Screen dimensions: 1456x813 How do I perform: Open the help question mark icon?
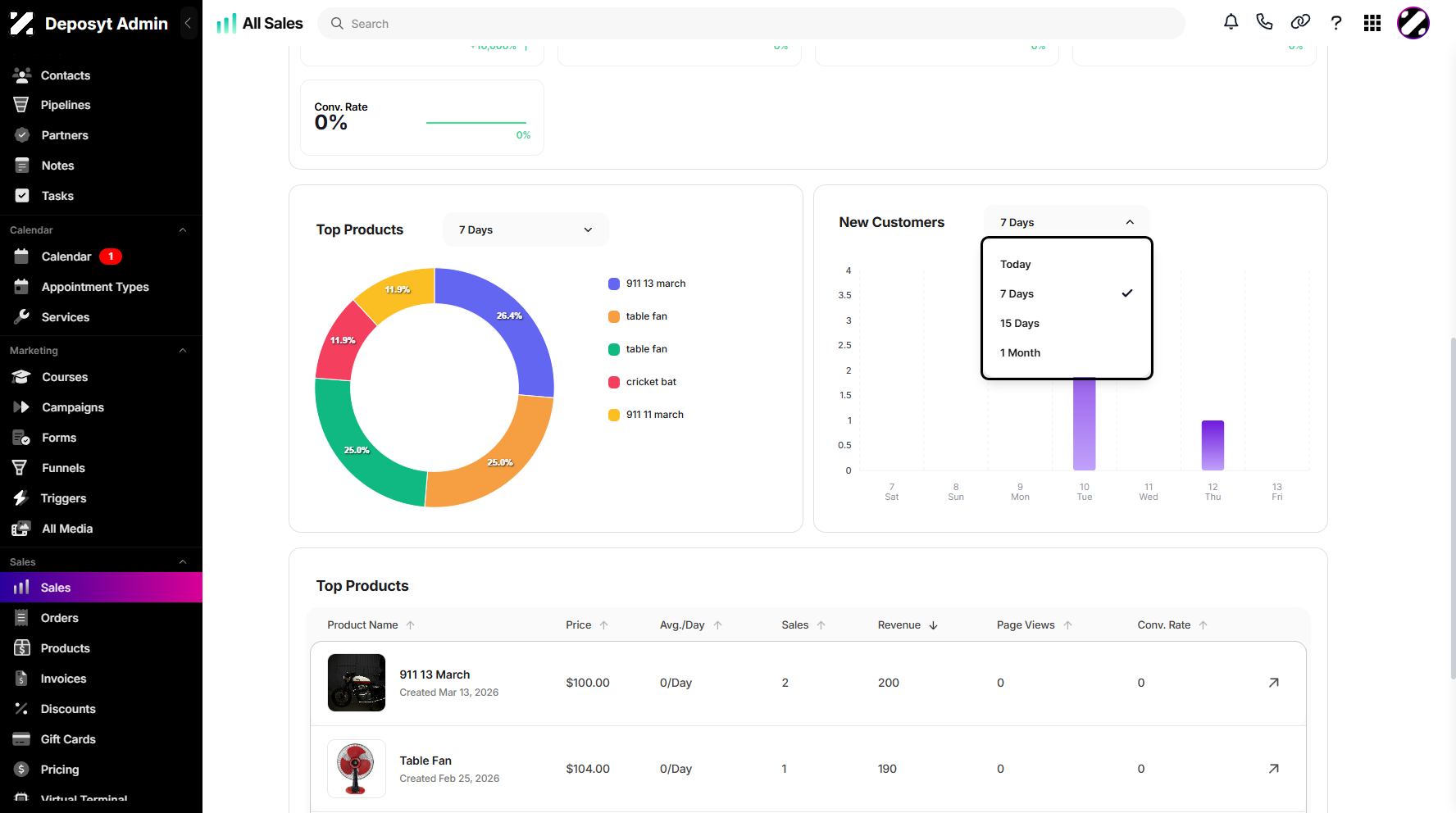point(1336,23)
